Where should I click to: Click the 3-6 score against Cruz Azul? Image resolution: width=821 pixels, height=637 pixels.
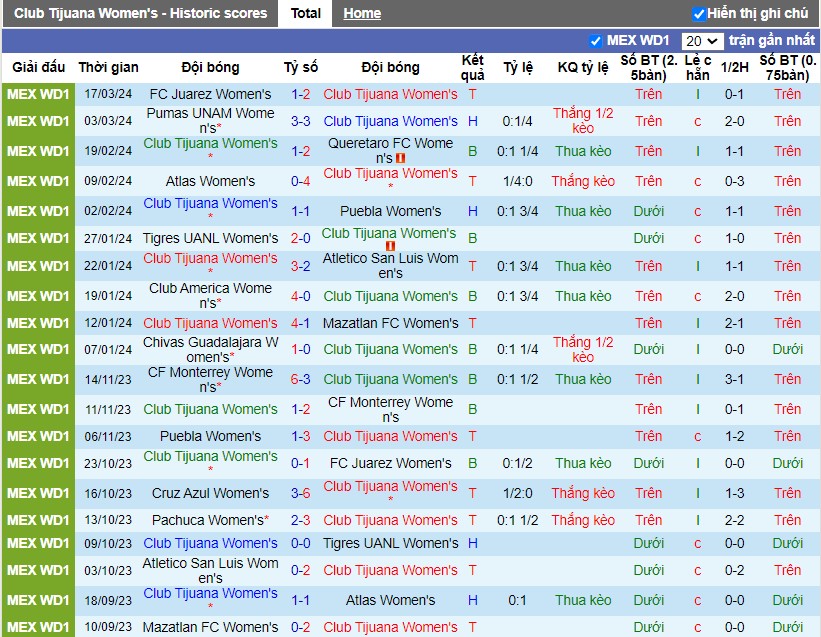[x=301, y=493]
